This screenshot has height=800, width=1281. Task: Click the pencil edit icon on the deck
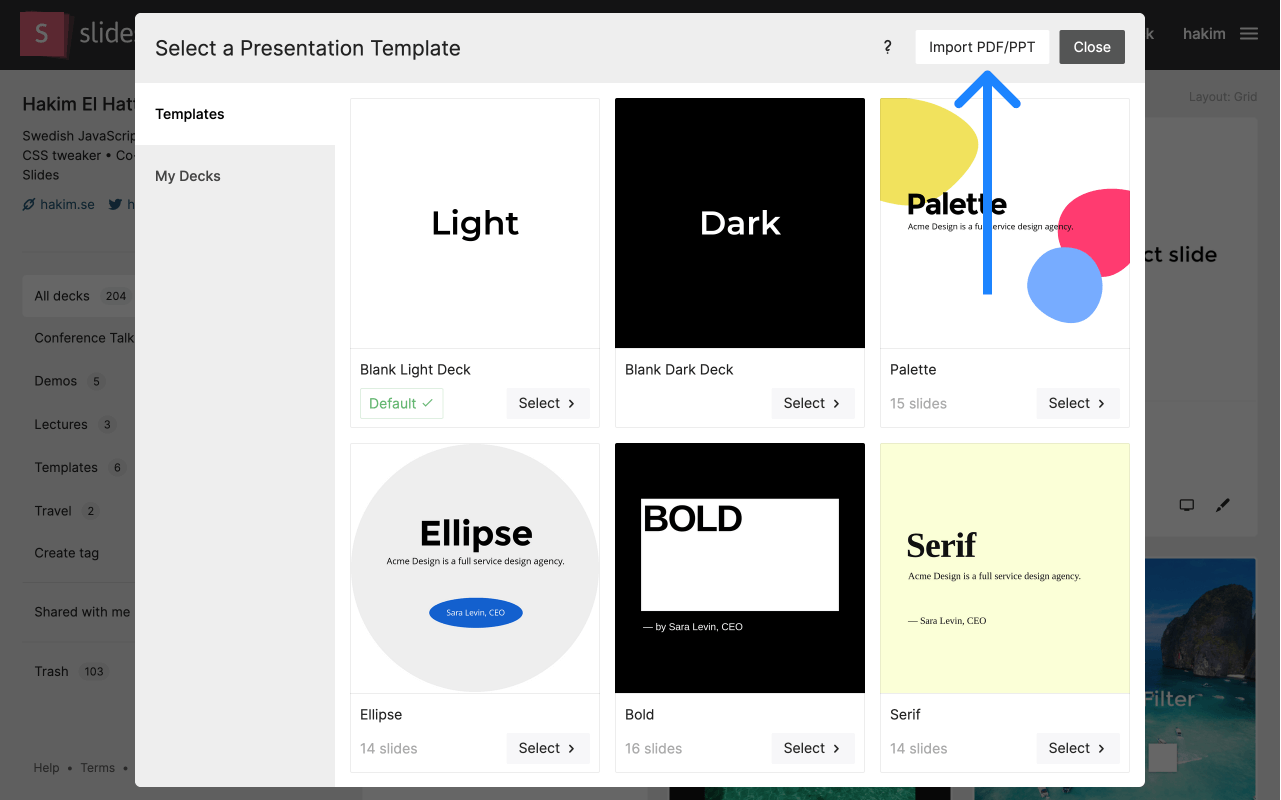point(1222,505)
